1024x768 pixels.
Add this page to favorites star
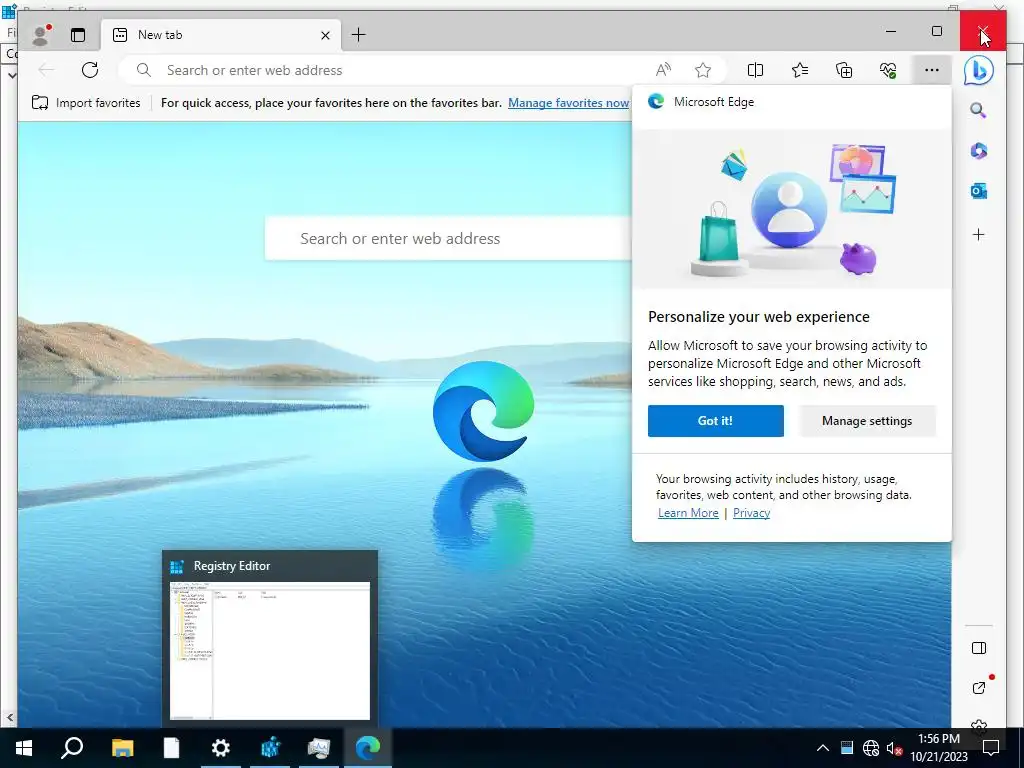(x=703, y=70)
